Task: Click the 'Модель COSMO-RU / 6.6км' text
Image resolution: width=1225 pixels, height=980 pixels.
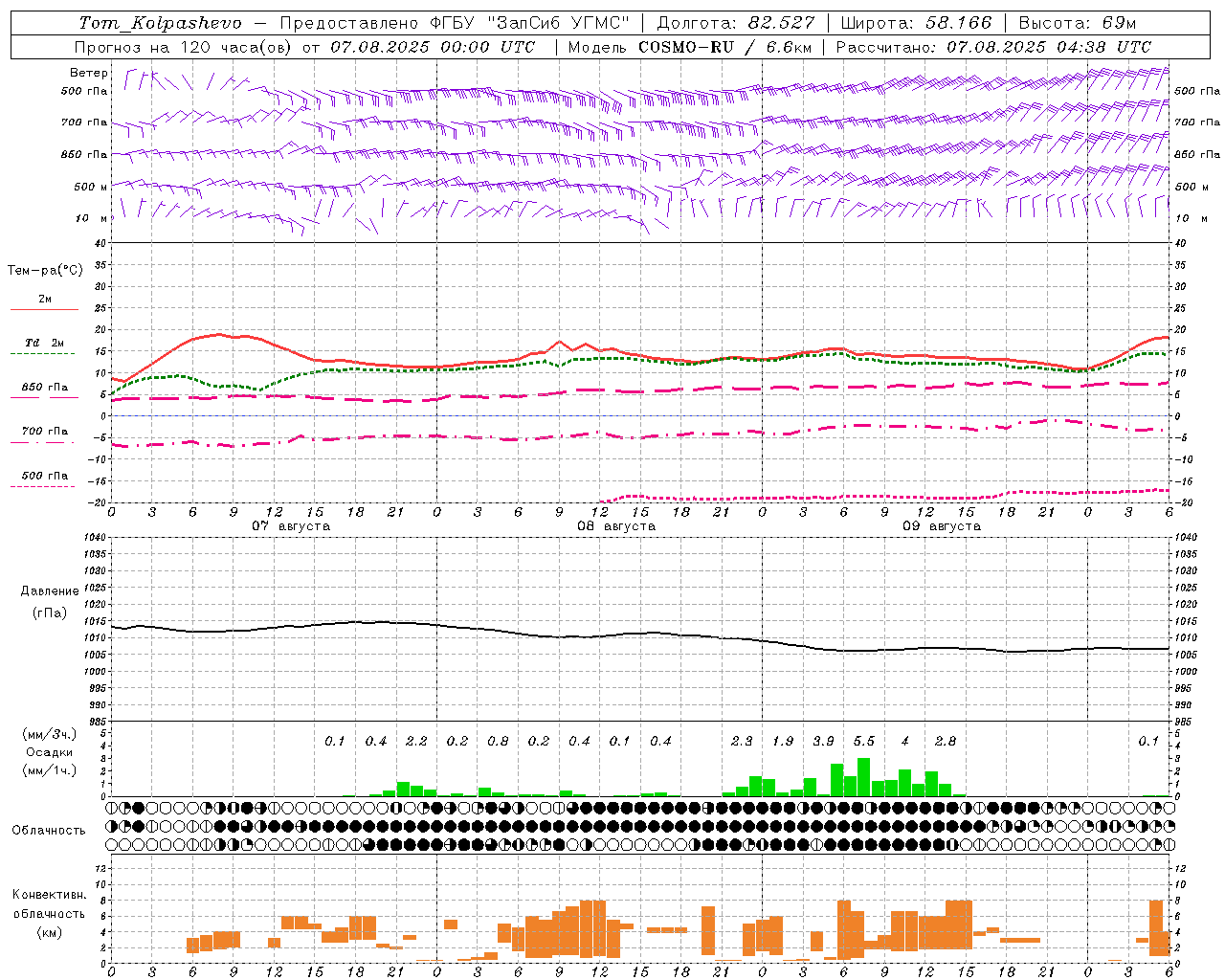Action: click(690, 47)
